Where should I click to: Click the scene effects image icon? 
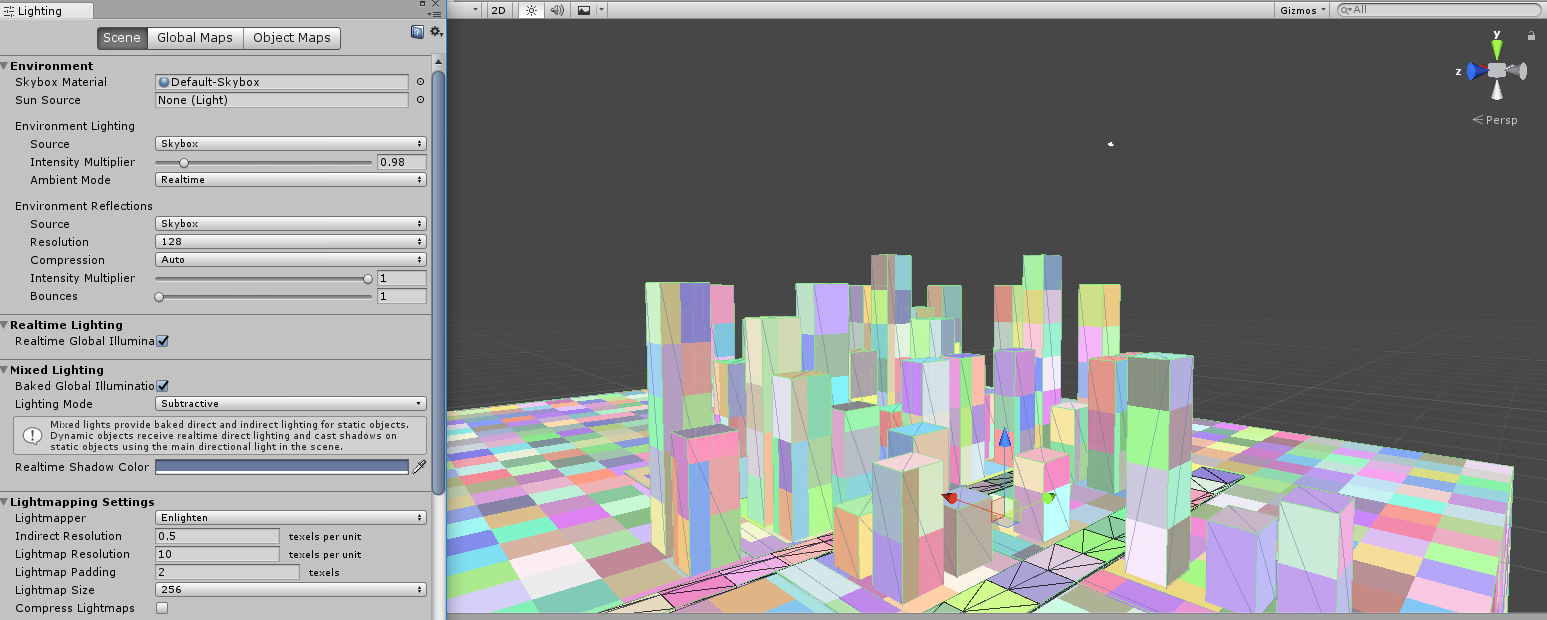click(x=584, y=10)
